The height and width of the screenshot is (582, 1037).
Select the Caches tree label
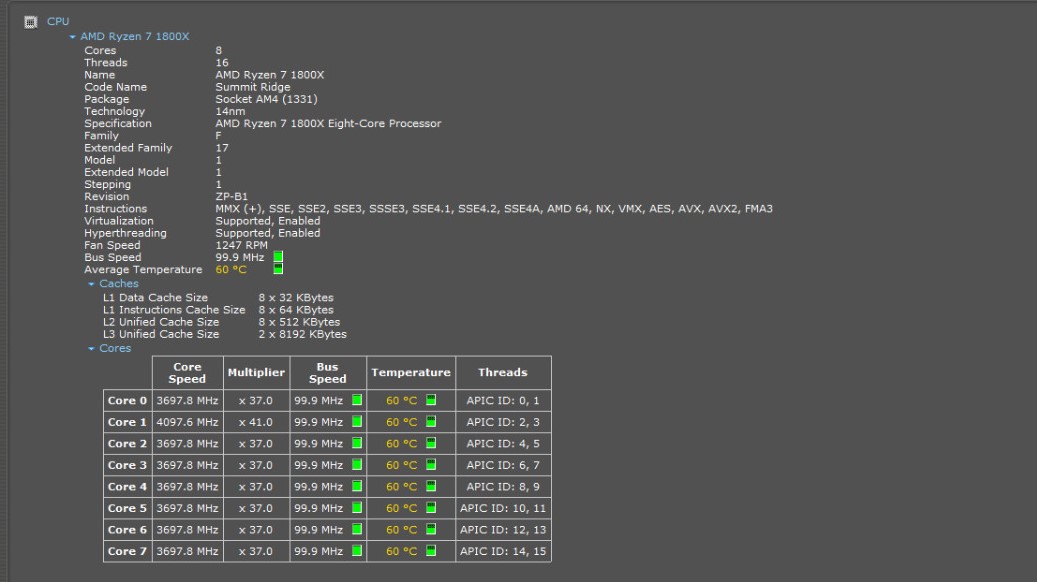tap(119, 284)
